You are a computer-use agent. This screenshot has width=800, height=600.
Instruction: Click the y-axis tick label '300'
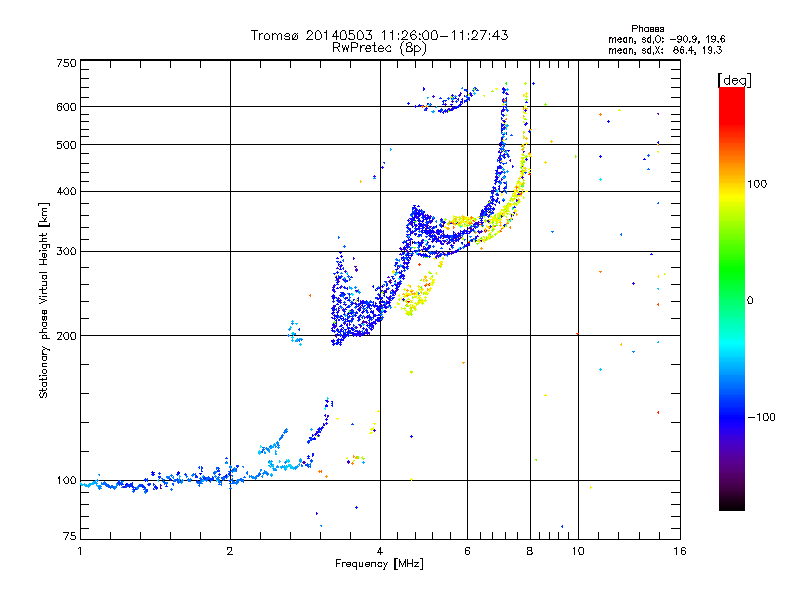(66, 252)
